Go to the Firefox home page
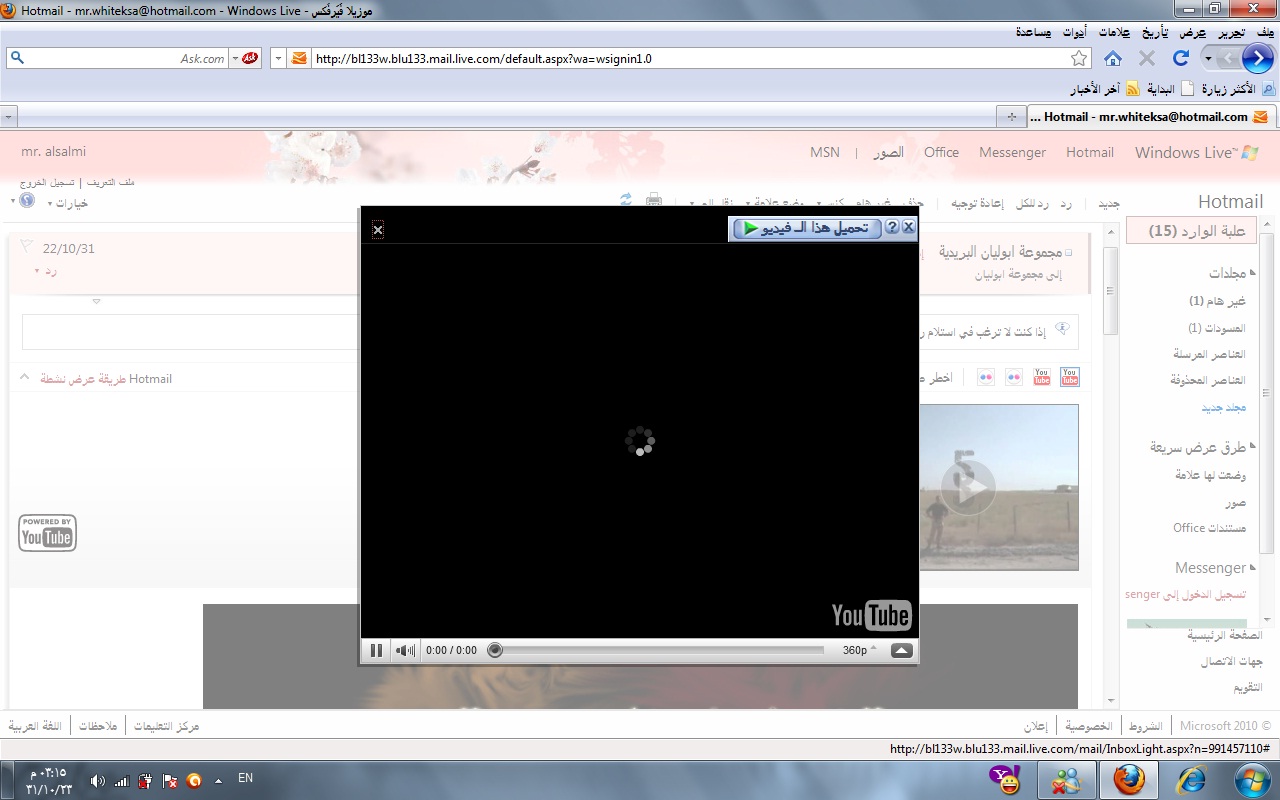Viewport: 1280px width, 800px height. 1112,58
